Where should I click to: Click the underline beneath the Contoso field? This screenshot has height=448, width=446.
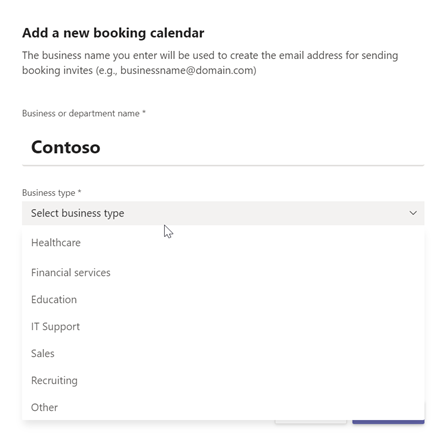pos(223,165)
